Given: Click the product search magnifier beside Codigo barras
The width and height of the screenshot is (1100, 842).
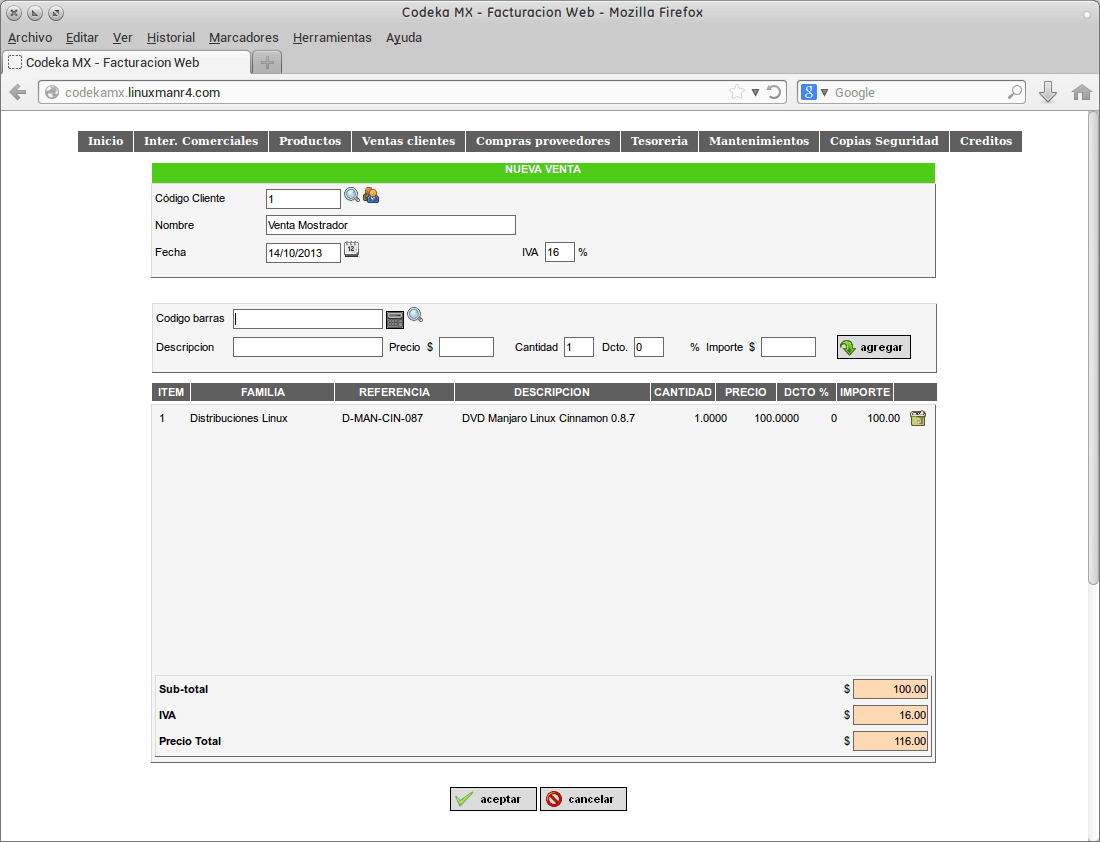Looking at the screenshot, I should (x=415, y=314).
